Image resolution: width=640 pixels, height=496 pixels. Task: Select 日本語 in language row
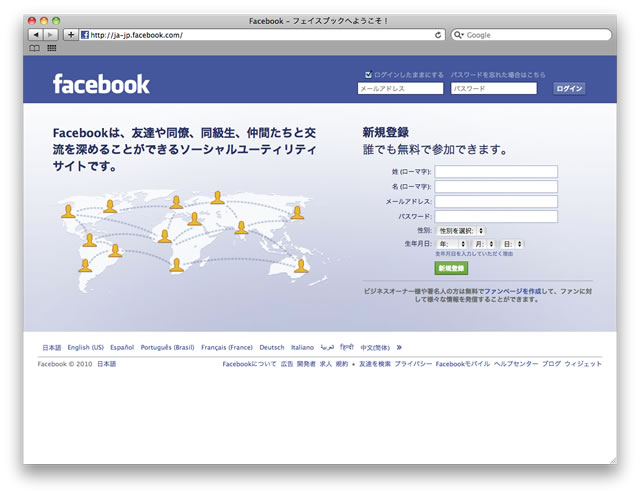[52, 347]
